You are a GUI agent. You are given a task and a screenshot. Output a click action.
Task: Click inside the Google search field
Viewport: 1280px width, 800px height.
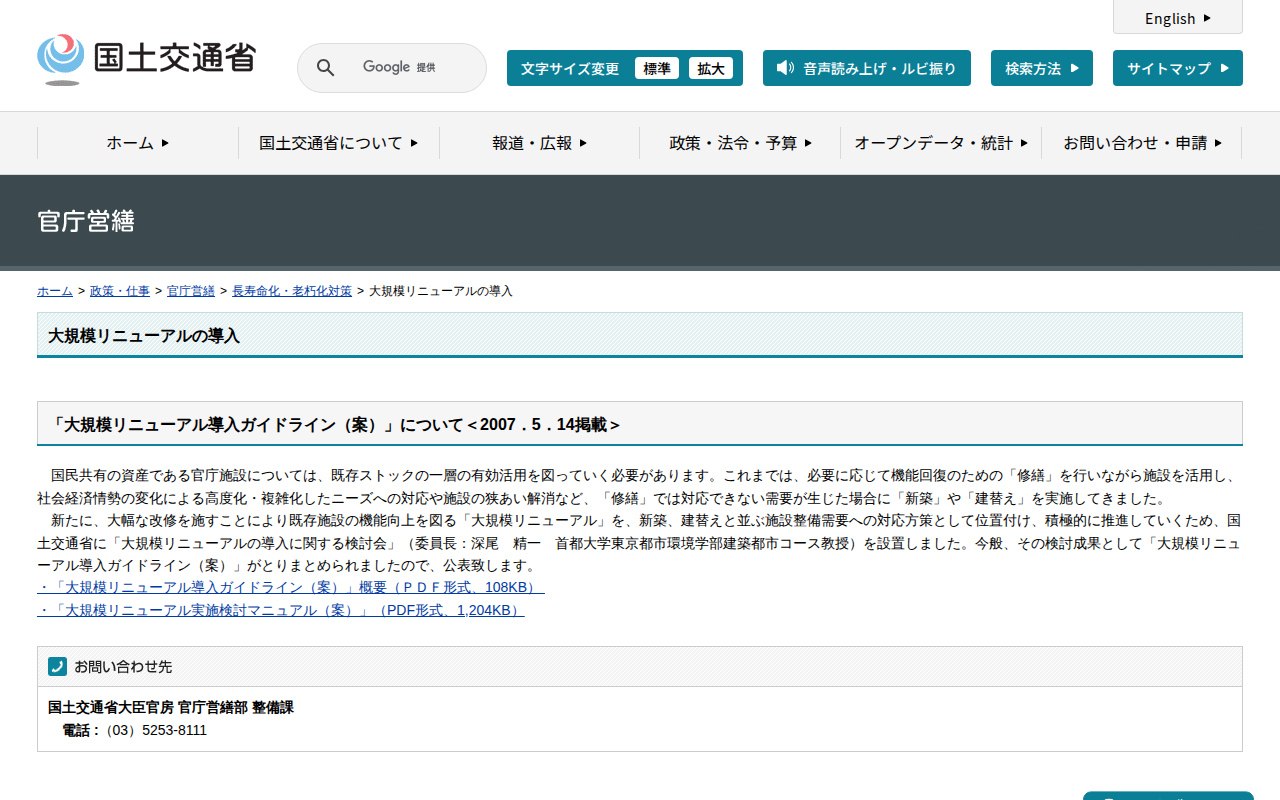pyautogui.click(x=410, y=68)
